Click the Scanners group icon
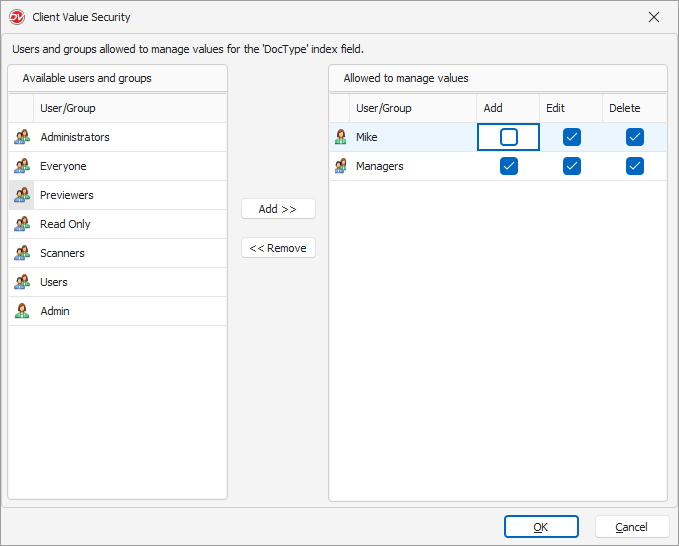 click(x=22, y=253)
